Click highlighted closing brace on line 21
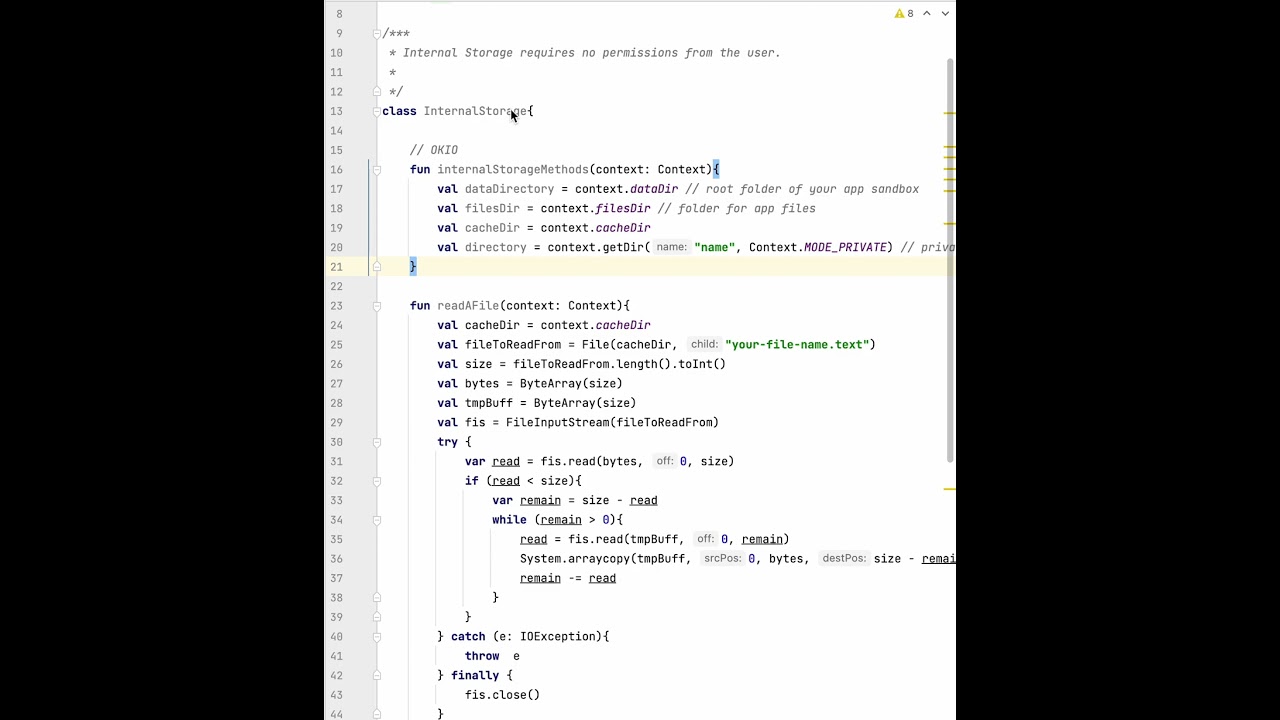The width and height of the screenshot is (1280, 720). pyautogui.click(x=413, y=266)
